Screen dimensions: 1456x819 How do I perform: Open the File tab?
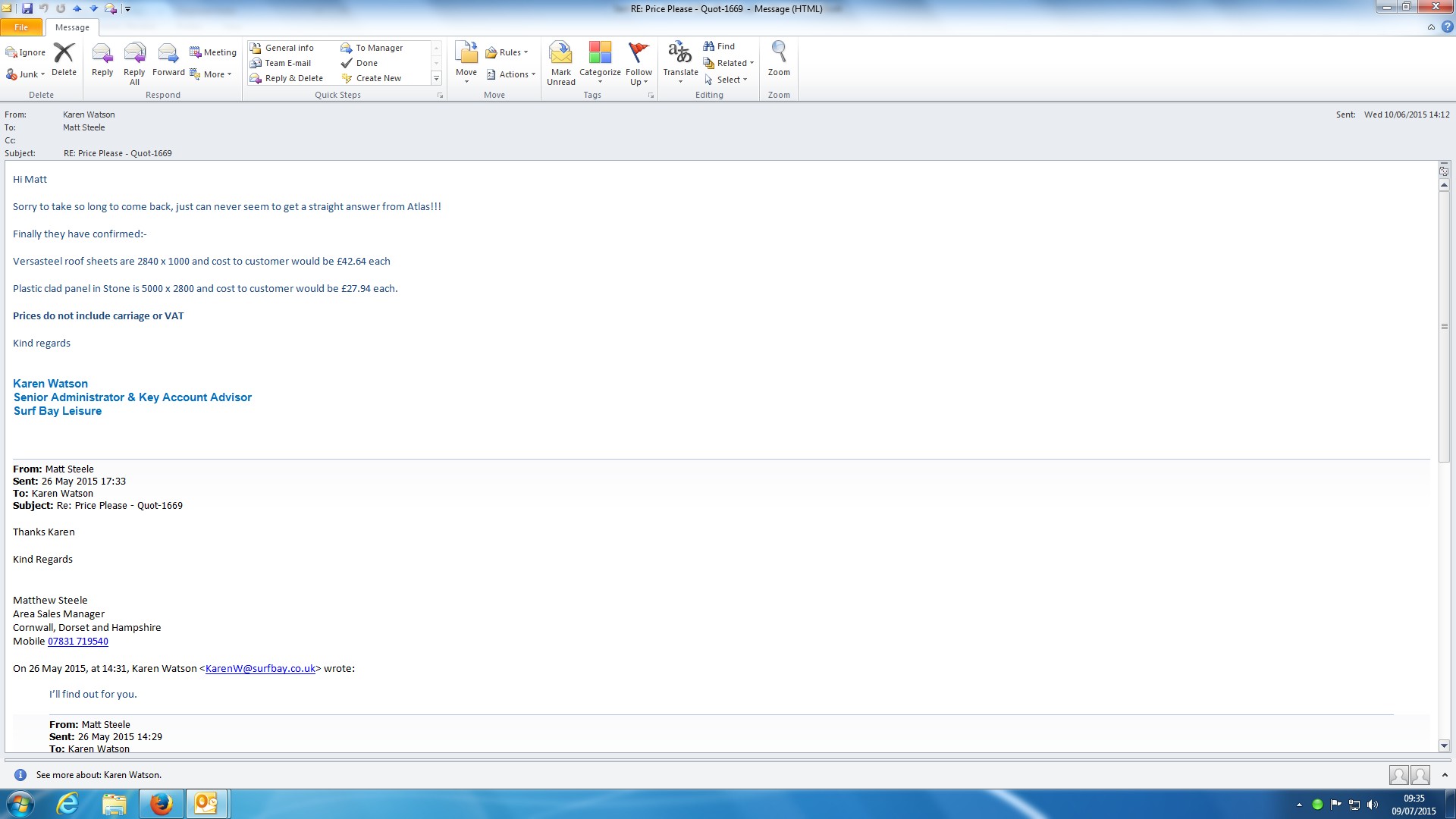tap(21, 27)
